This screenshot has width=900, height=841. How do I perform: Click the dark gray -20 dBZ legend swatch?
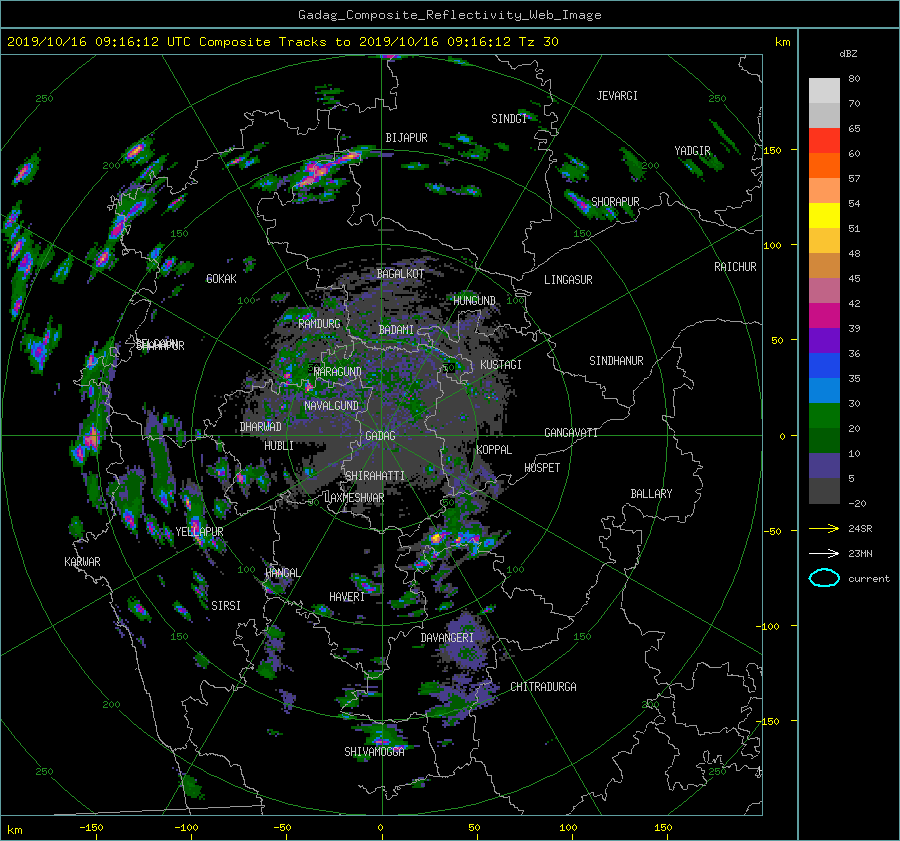(x=824, y=490)
